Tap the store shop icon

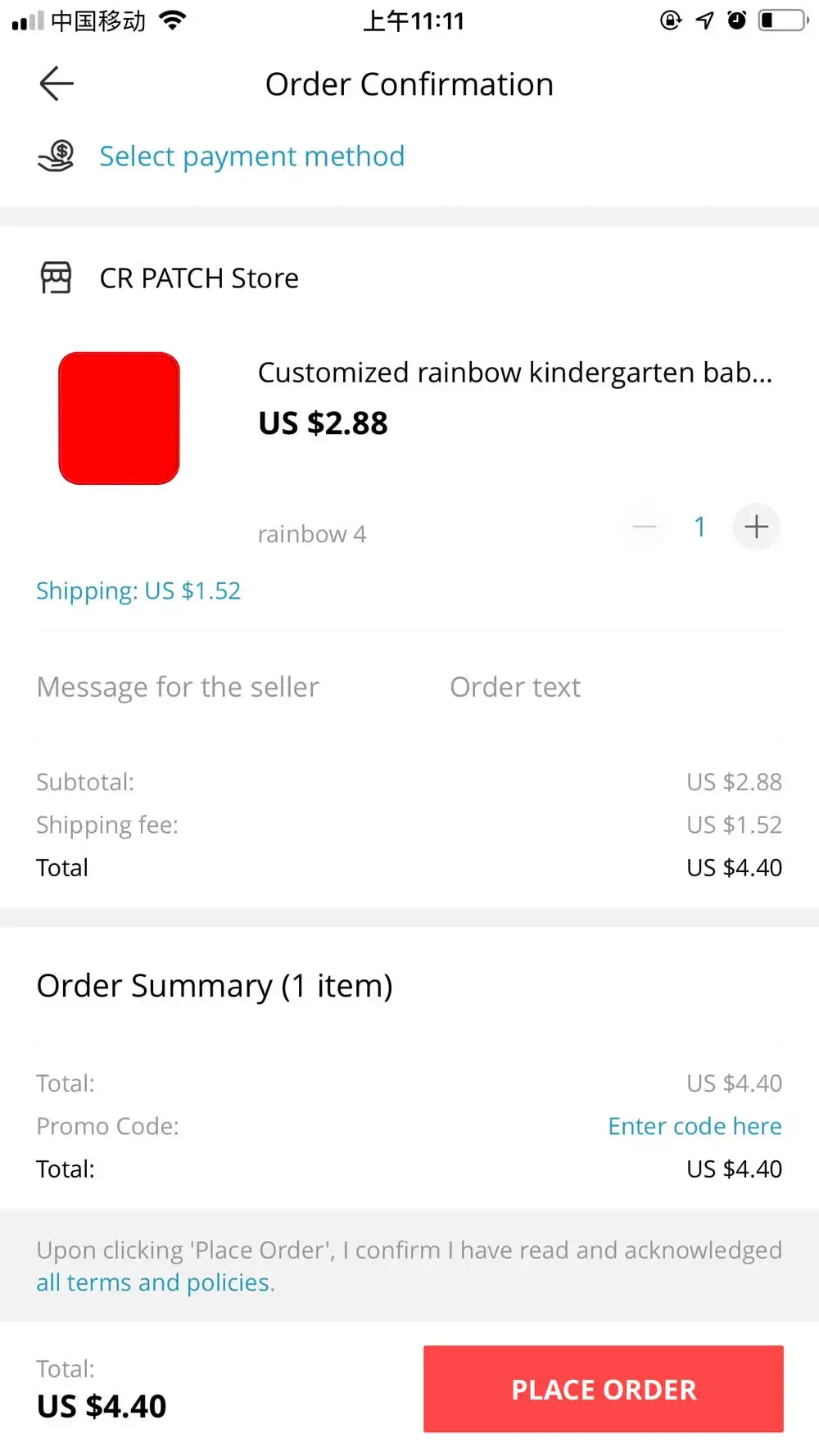click(57, 278)
